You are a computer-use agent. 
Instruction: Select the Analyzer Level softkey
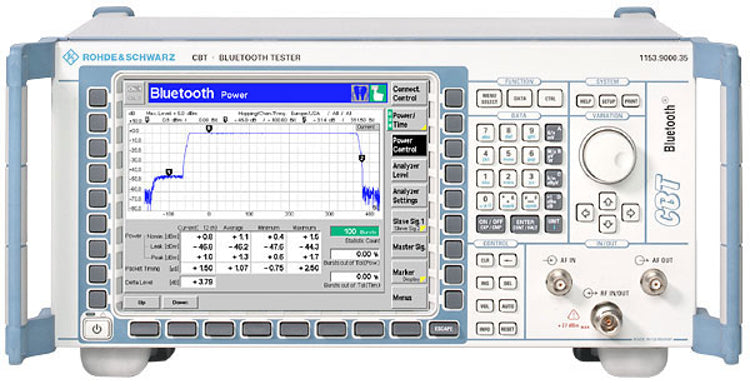(x=408, y=170)
